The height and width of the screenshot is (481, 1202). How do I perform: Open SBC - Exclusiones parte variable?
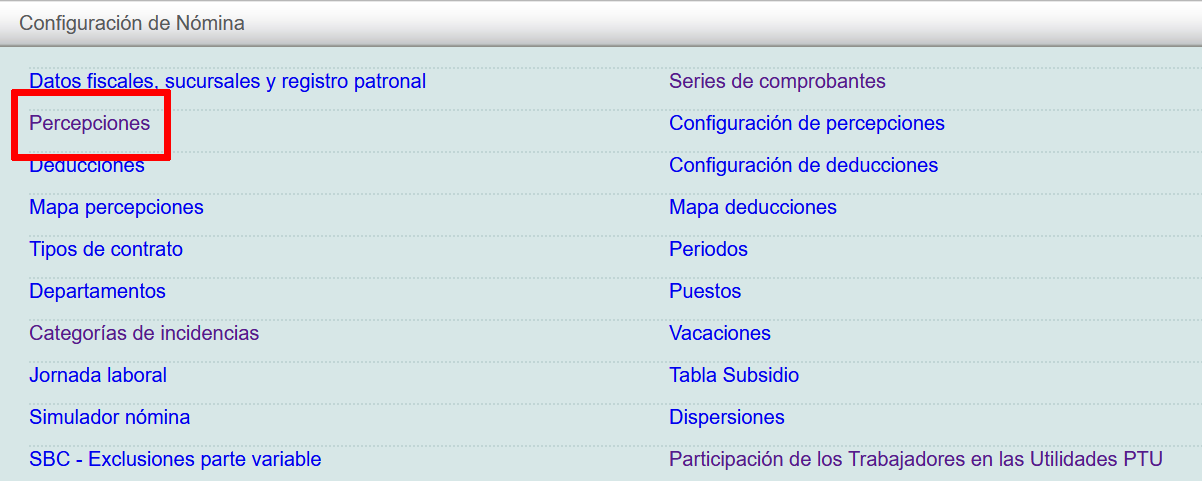tap(175, 459)
